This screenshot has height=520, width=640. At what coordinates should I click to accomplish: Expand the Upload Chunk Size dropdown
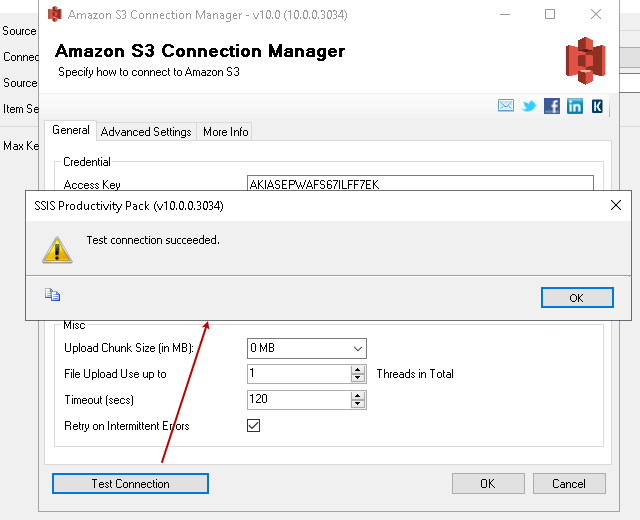tap(358, 348)
